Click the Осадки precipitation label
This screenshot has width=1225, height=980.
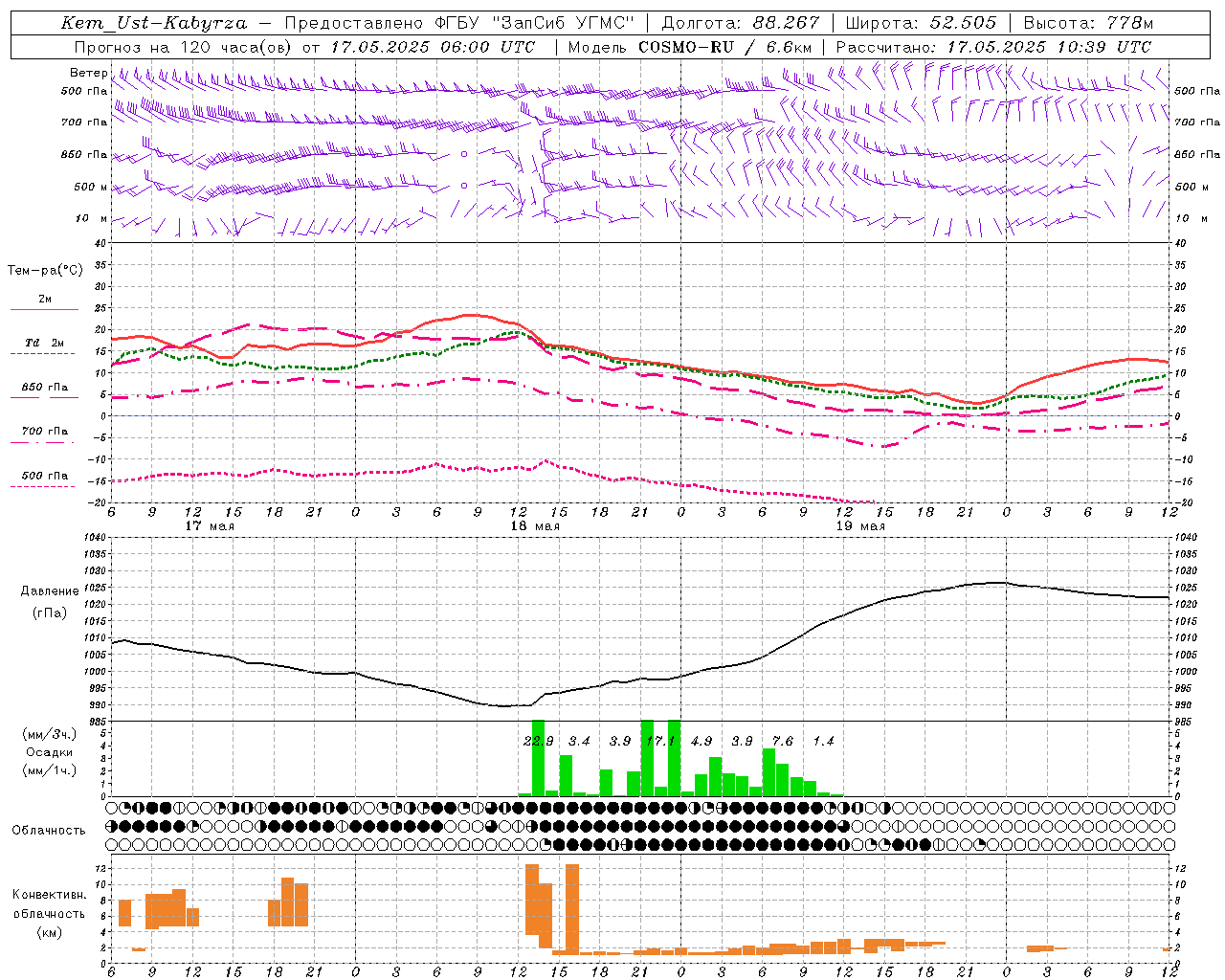(50, 752)
